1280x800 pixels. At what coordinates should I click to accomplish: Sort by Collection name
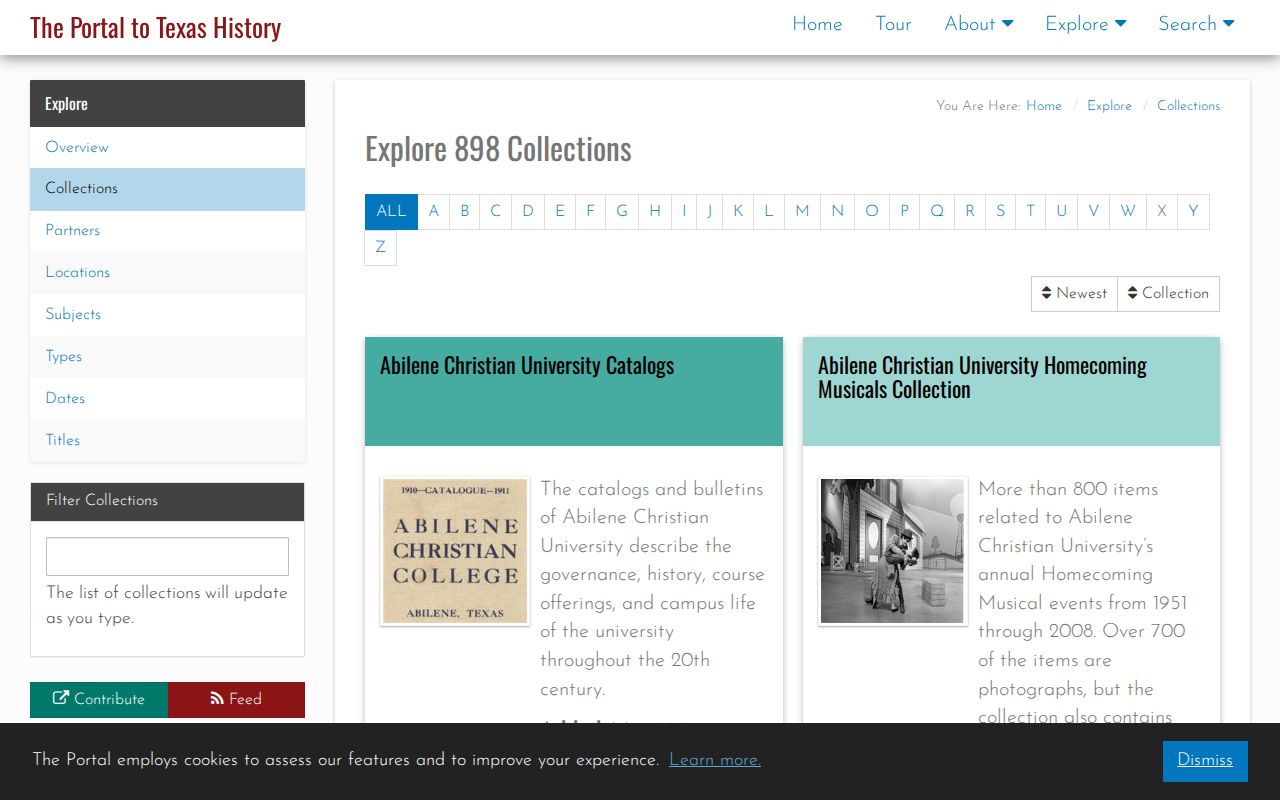[1168, 294]
